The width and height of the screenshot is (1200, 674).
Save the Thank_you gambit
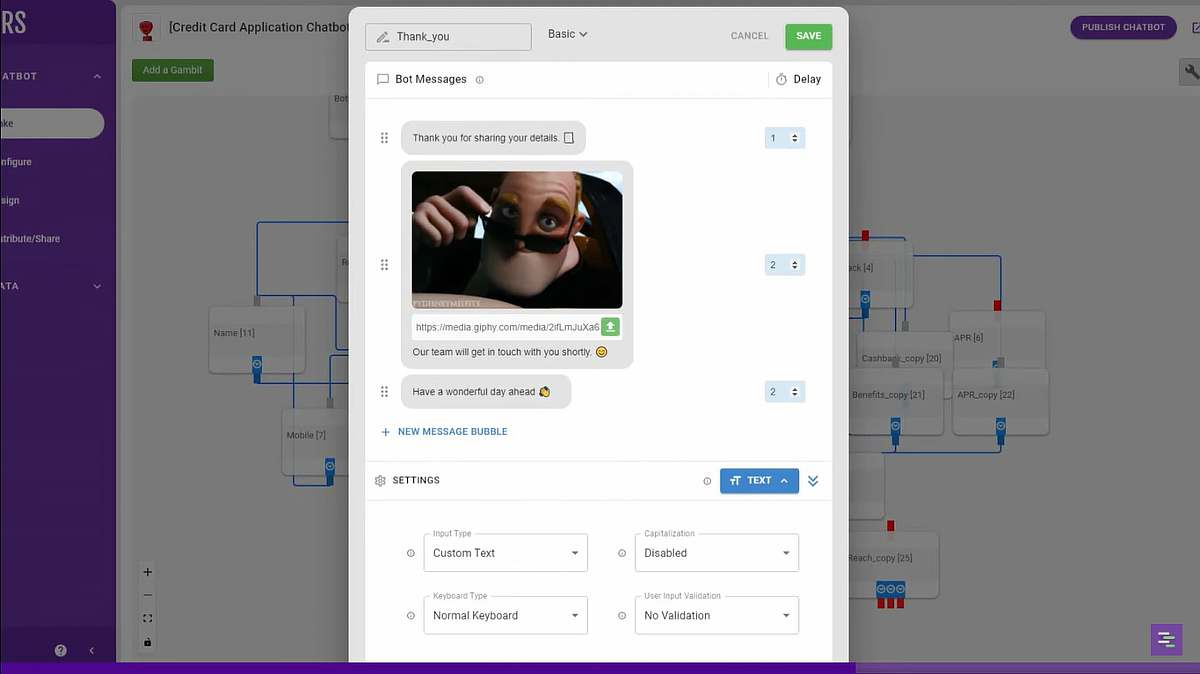pyautogui.click(x=808, y=36)
